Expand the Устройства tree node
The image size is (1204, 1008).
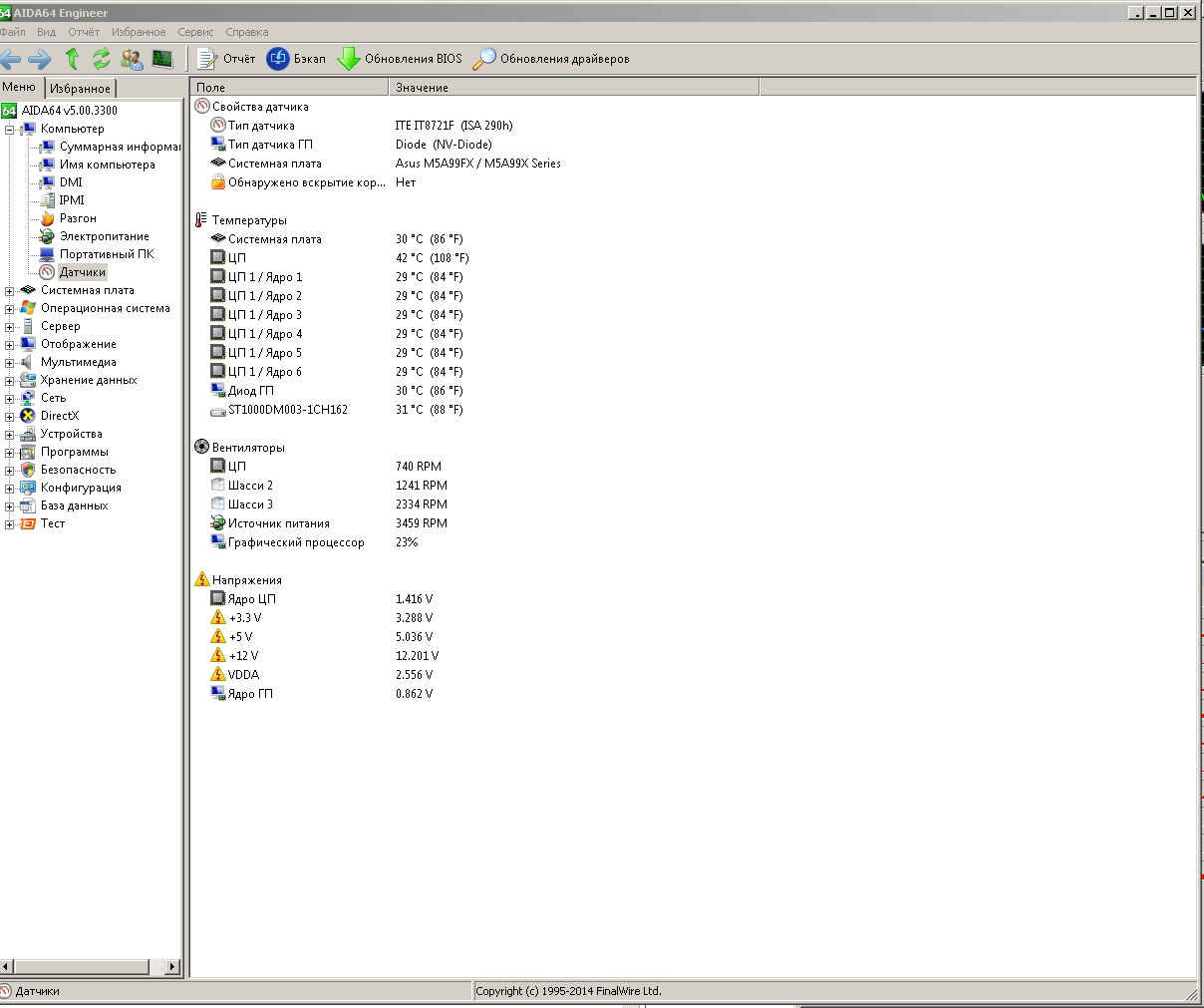9,435
